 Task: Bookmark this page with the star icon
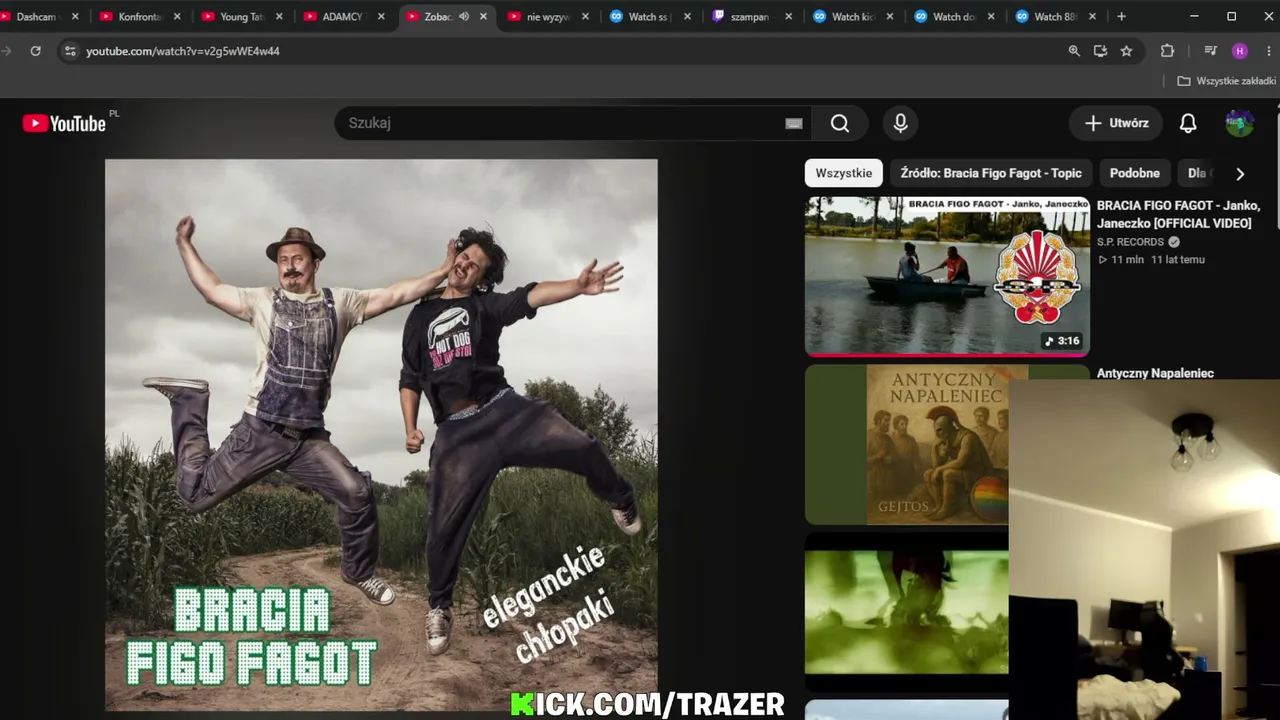click(1126, 51)
